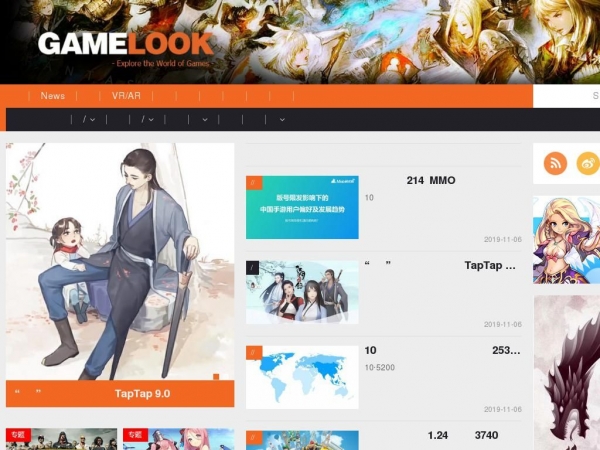Open the VR/AR menu item

pos(126,96)
